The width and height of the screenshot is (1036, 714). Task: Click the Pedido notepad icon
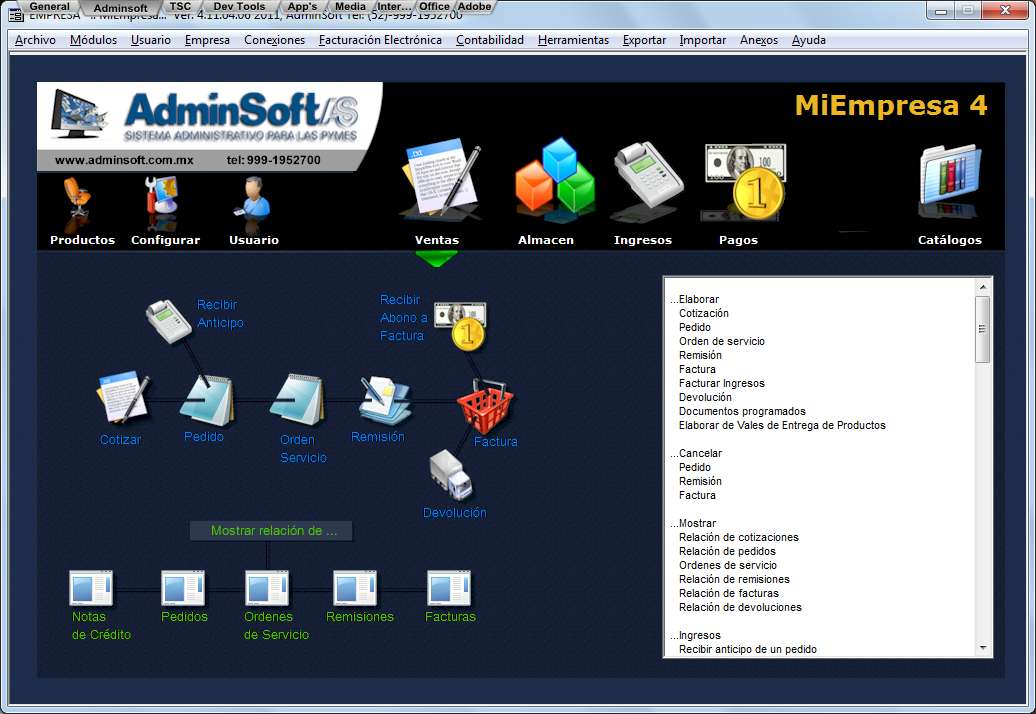tap(207, 400)
